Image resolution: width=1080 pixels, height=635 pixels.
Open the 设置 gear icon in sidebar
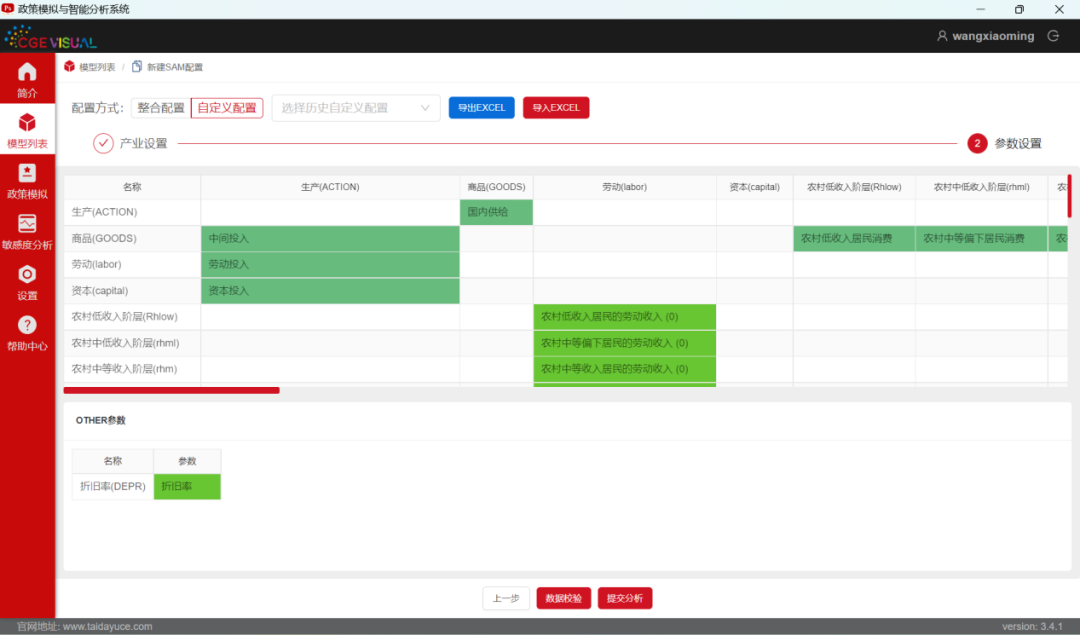(27, 274)
